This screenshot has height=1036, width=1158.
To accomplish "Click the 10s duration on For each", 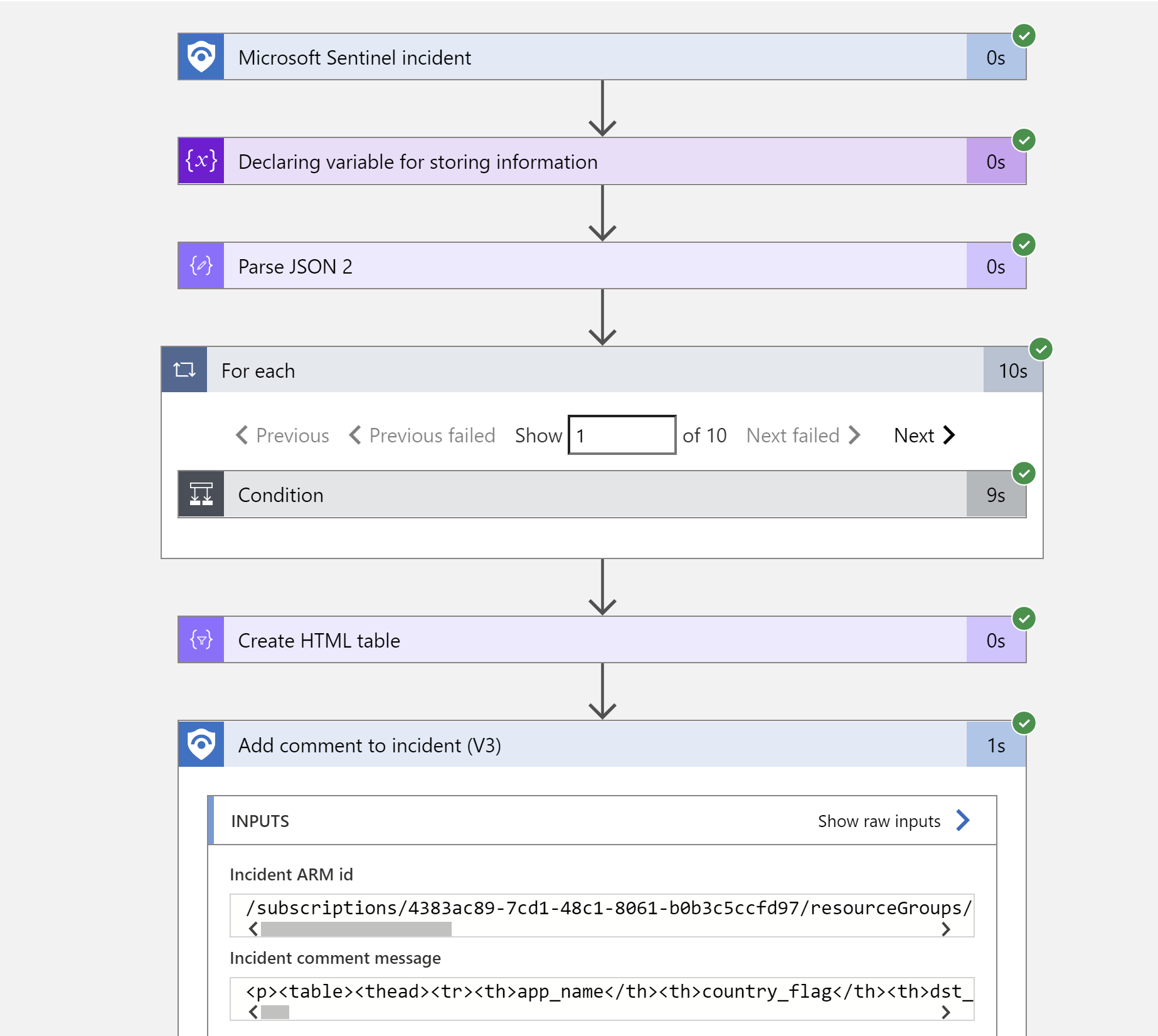I will coord(1013,370).
